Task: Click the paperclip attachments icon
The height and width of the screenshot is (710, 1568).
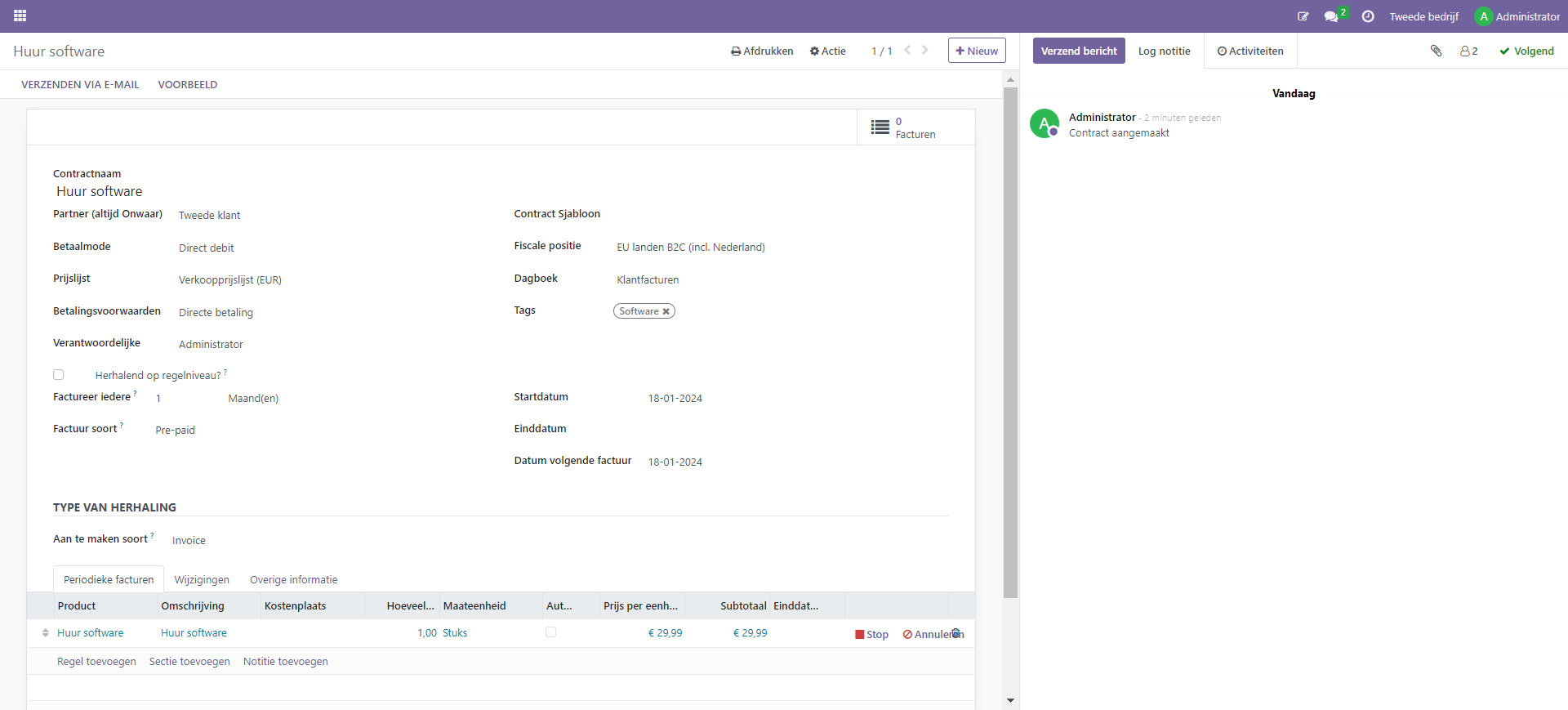Action: [x=1436, y=51]
